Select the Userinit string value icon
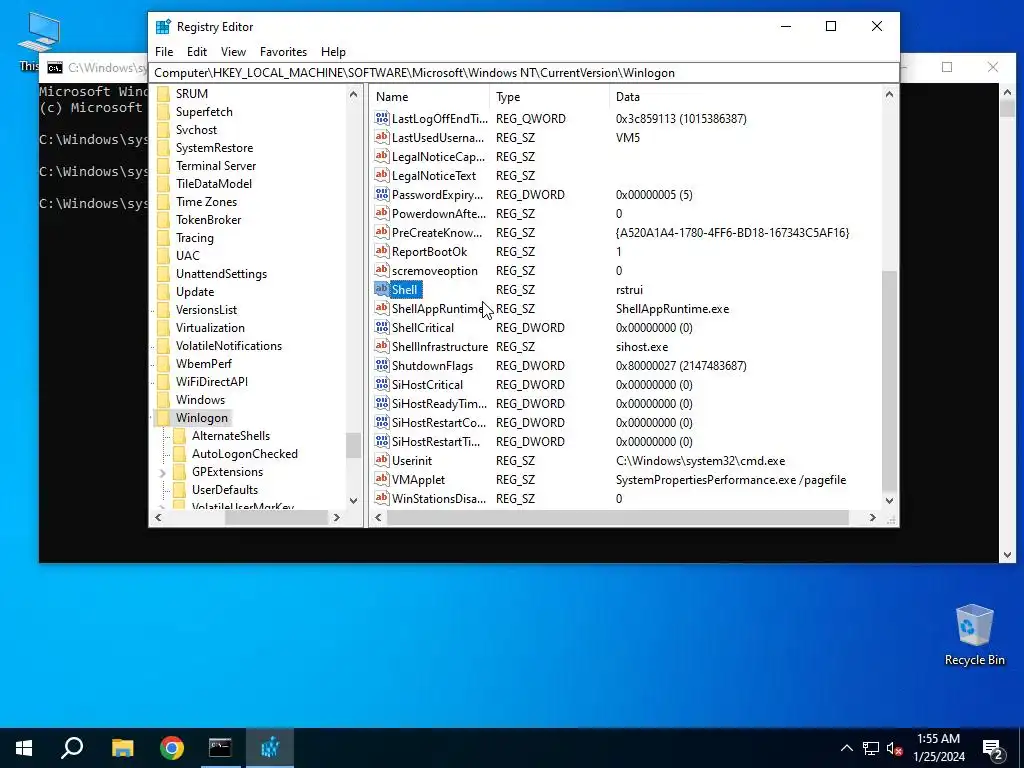1024x768 pixels. point(382,460)
